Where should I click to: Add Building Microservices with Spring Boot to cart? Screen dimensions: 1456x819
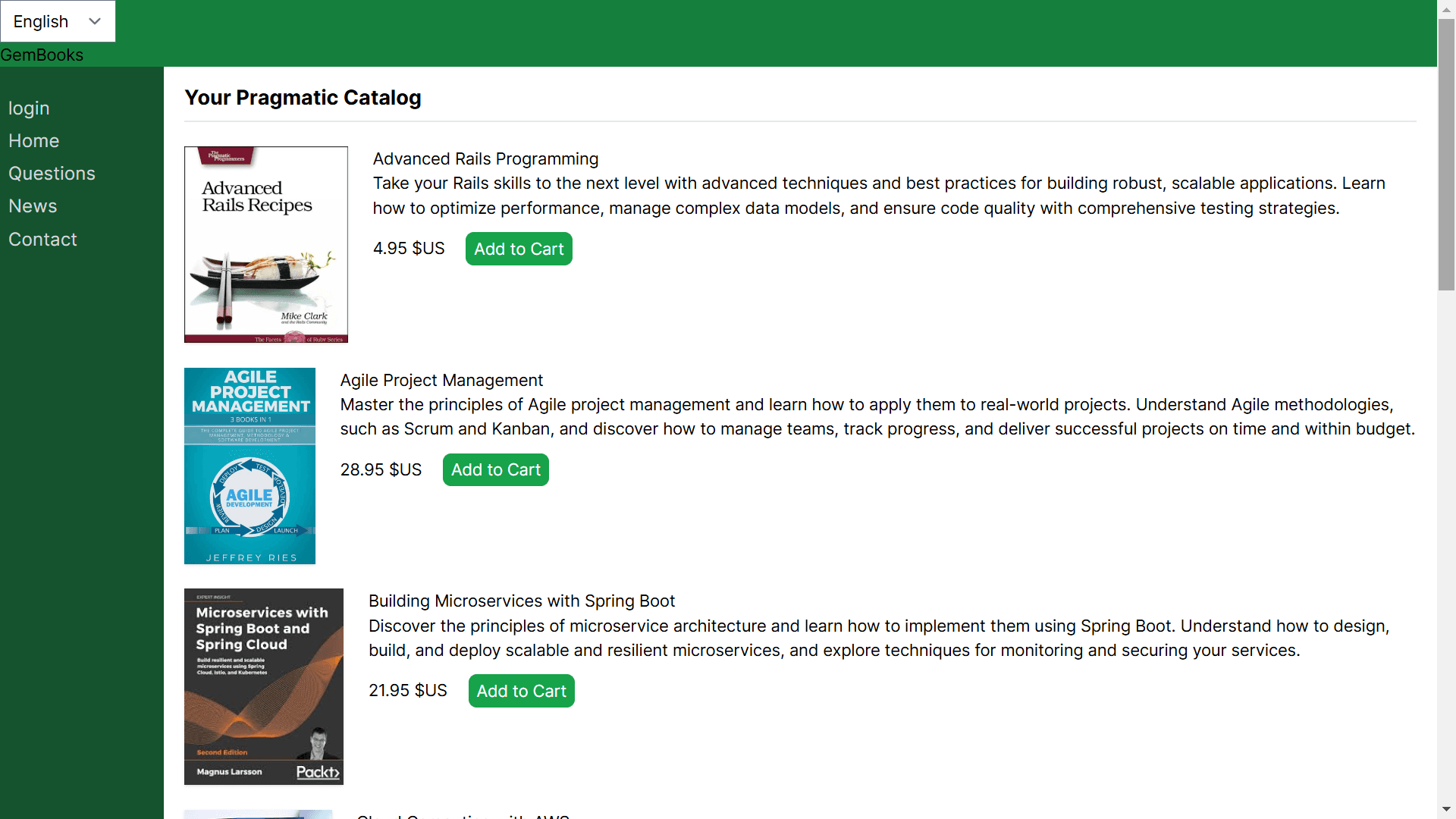click(521, 691)
